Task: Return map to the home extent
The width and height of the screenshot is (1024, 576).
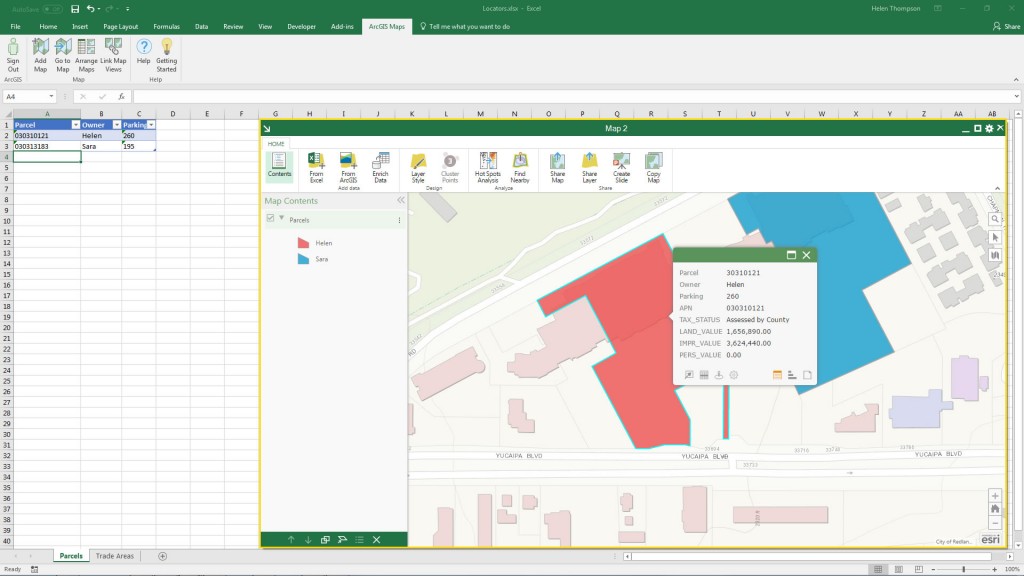Action: [995, 509]
